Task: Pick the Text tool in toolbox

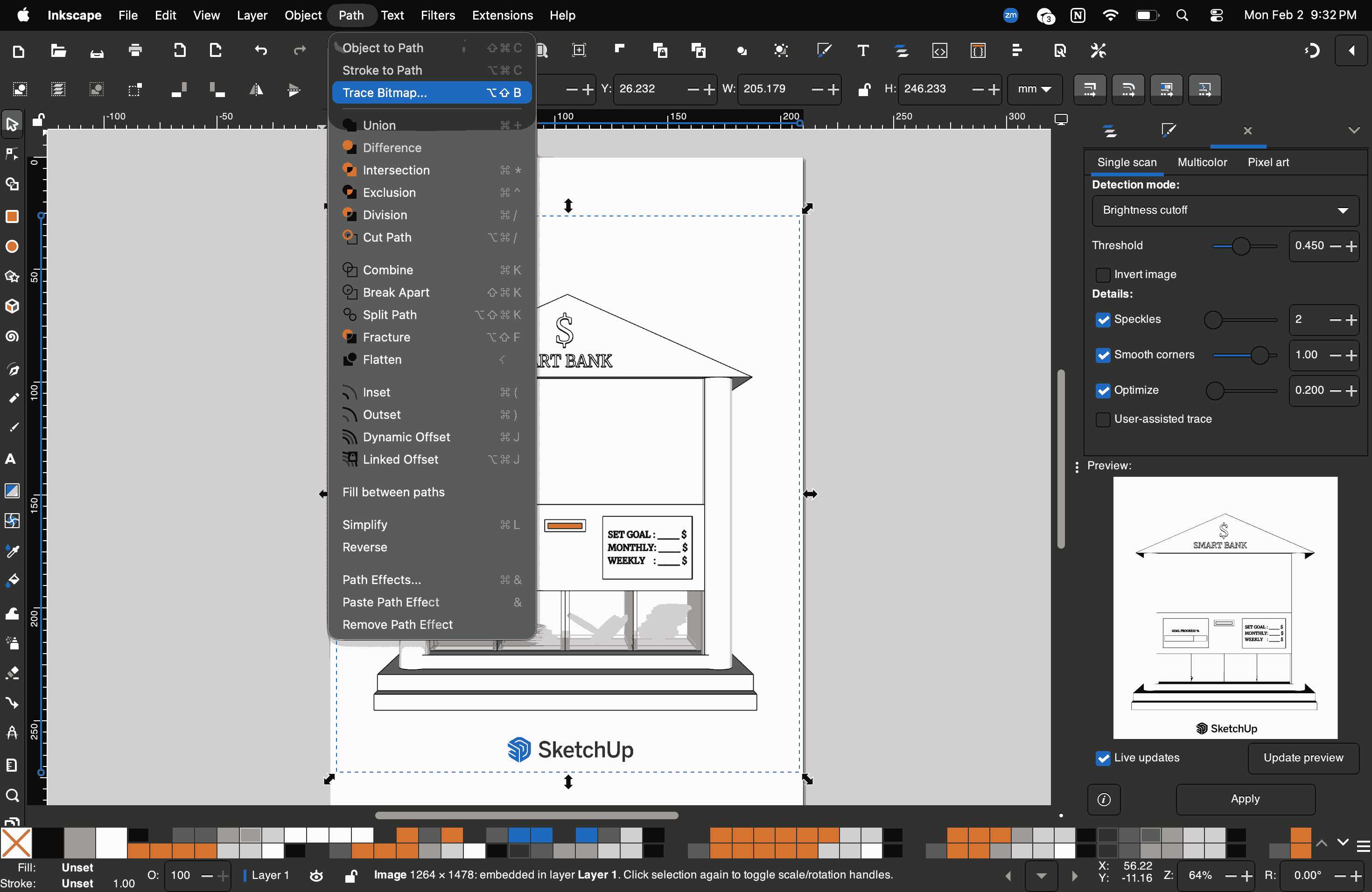Action: 11,459
